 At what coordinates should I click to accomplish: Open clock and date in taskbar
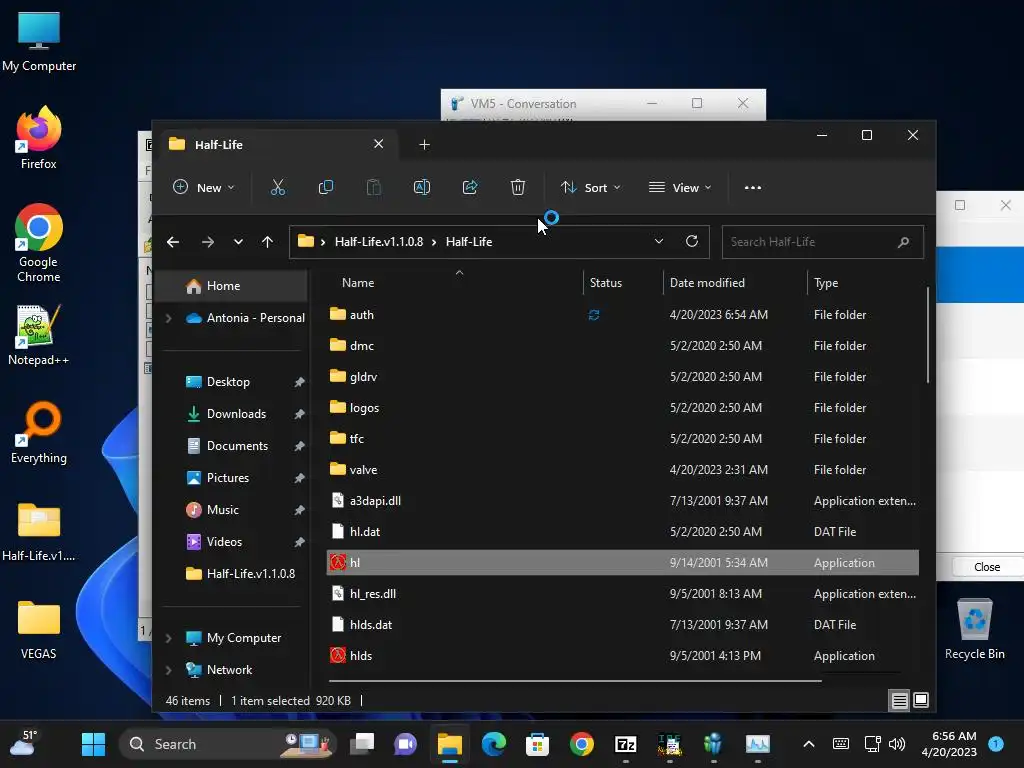[x=948, y=744]
